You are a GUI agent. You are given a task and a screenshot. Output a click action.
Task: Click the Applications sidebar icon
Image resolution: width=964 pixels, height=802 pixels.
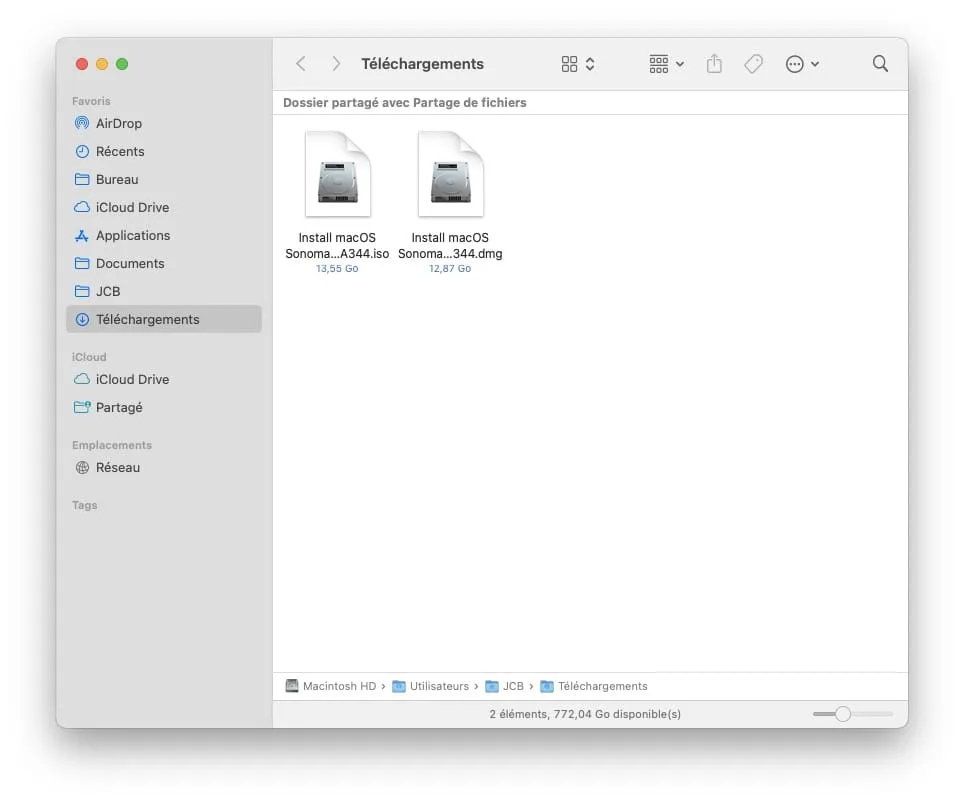coord(82,236)
